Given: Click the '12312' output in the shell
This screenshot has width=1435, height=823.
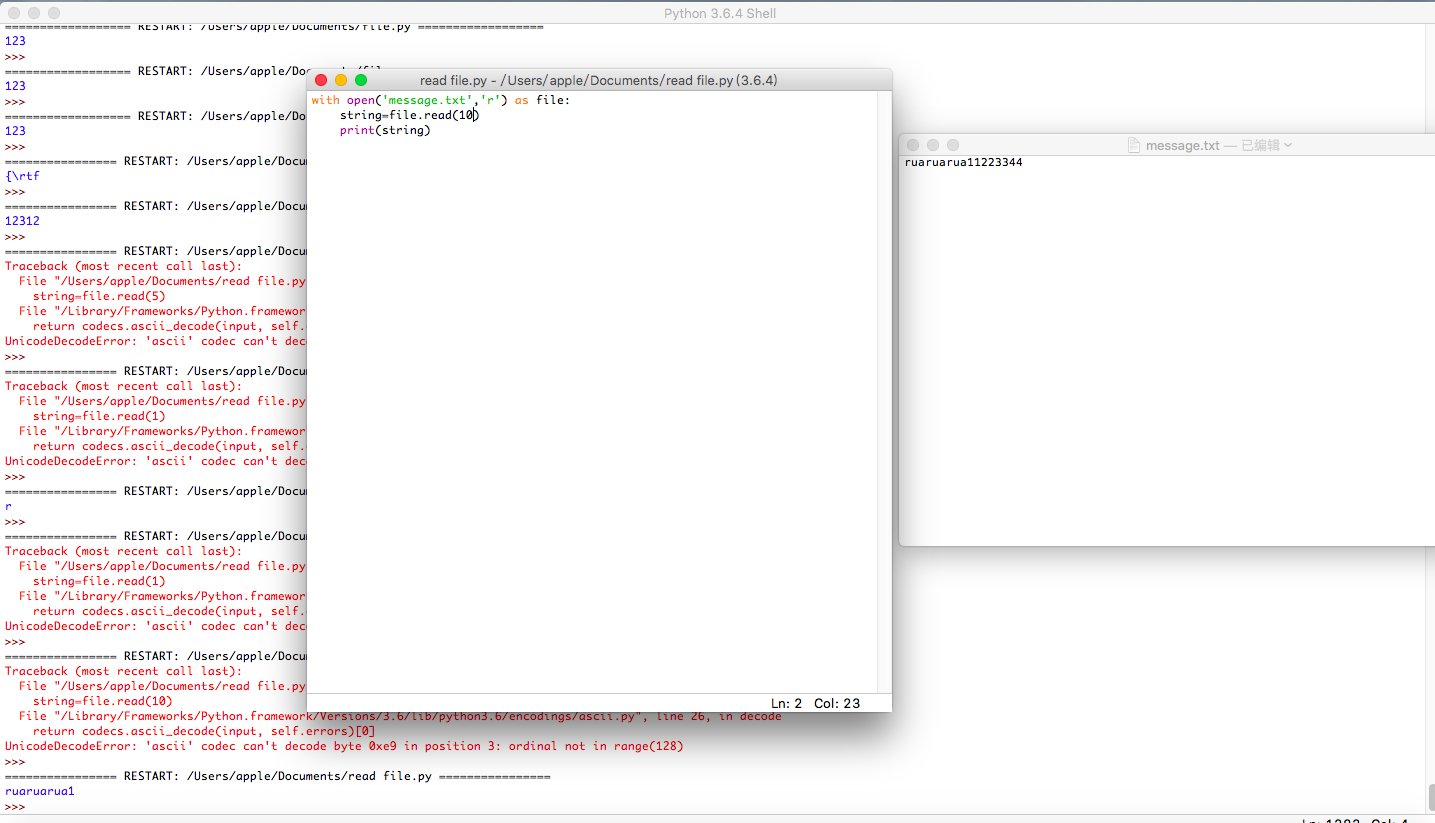Looking at the screenshot, I should coord(22,221).
